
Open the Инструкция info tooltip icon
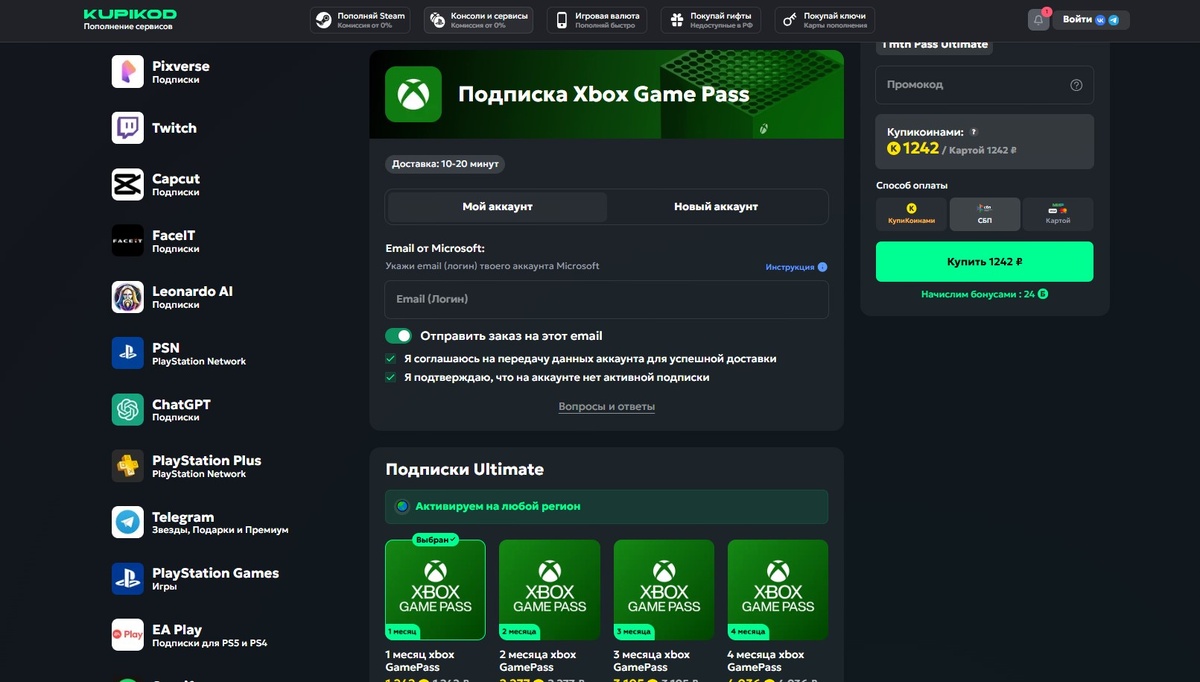822,267
